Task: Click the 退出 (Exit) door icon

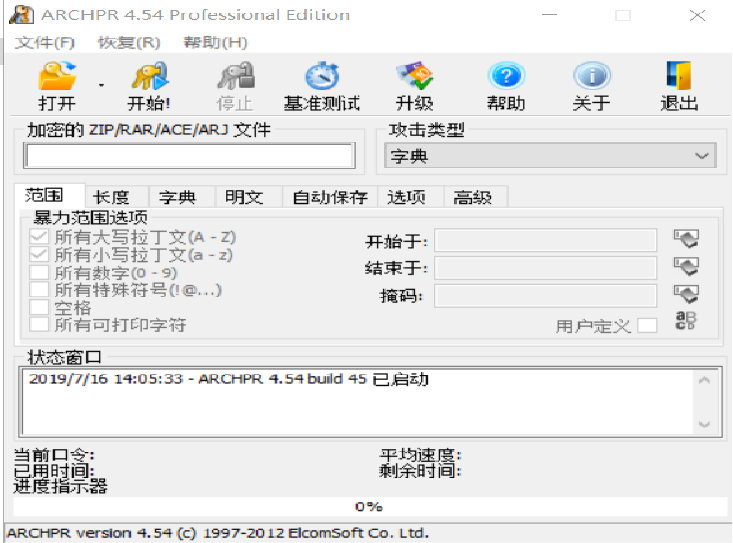Action: pos(679,76)
